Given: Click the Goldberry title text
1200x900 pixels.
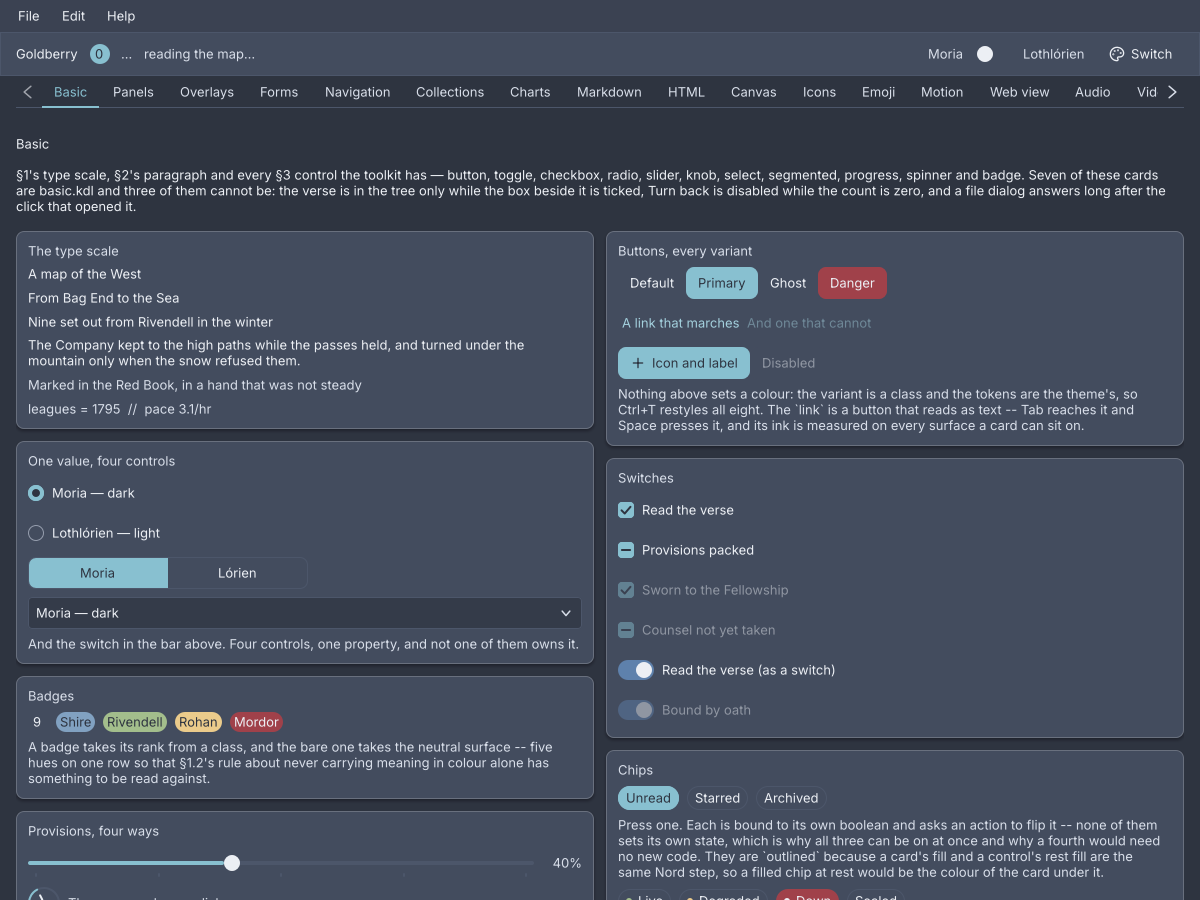Looking at the screenshot, I should tap(47, 54).
